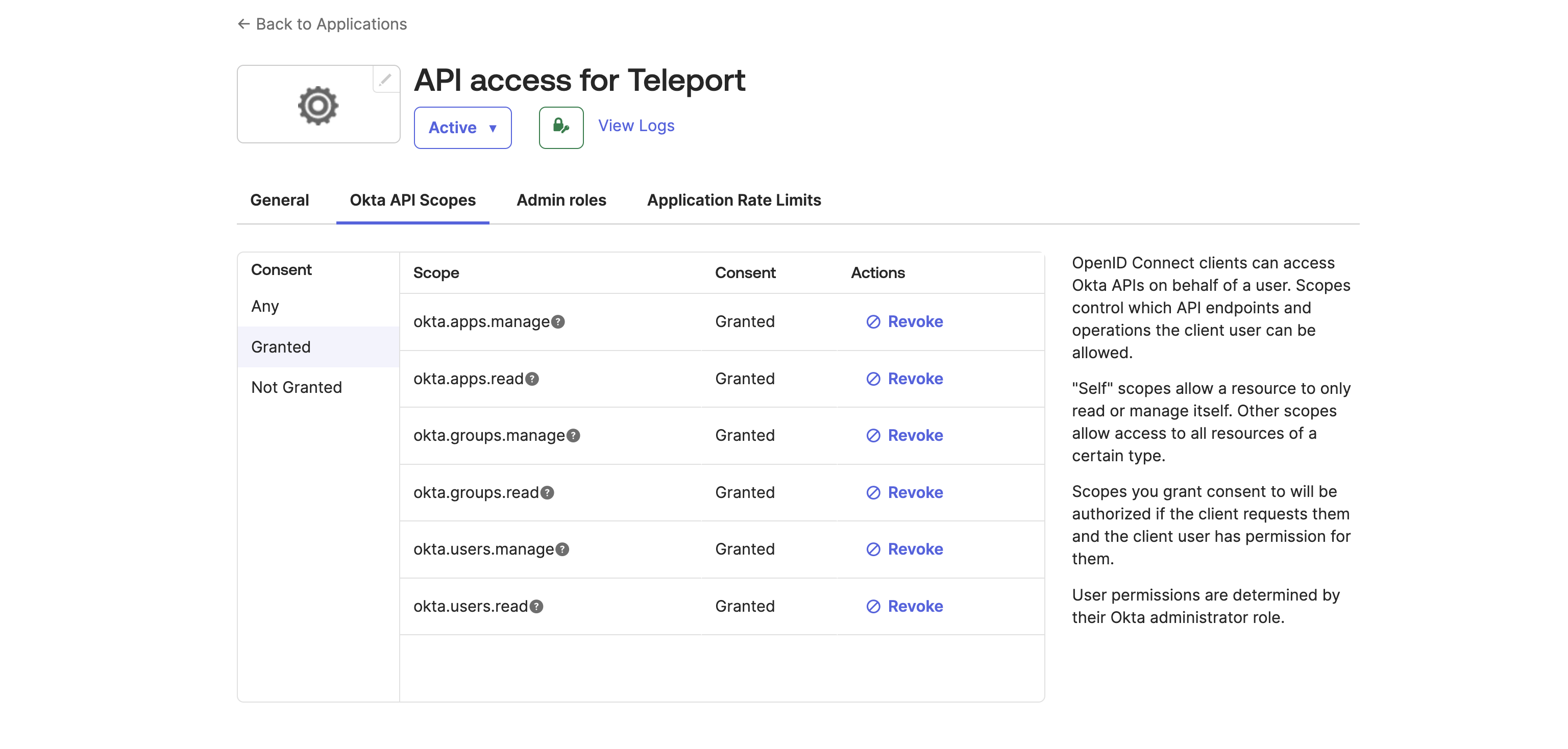Viewport: 1568px width, 749px height.
Task: Select the Granted consent filter
Action: (280, 347)
